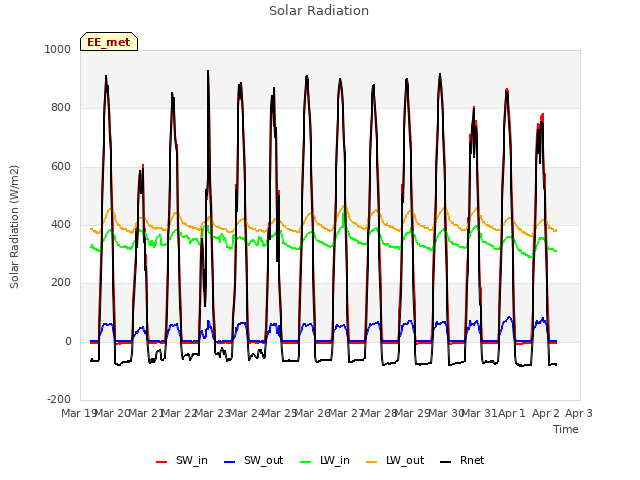Viewport: 640px width, 480px height.
Task: Click the y-axis label Solar Radiation (W/m2)
Action: pos(14,227)
